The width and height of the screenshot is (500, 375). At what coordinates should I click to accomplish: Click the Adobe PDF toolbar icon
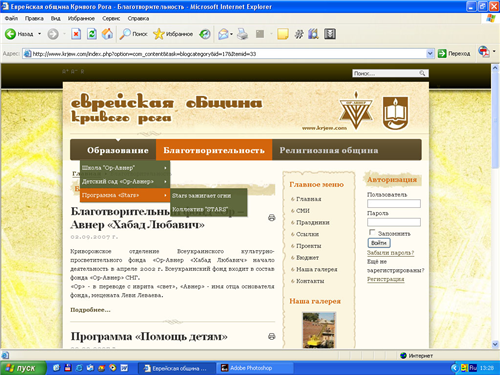pos(484,52)
